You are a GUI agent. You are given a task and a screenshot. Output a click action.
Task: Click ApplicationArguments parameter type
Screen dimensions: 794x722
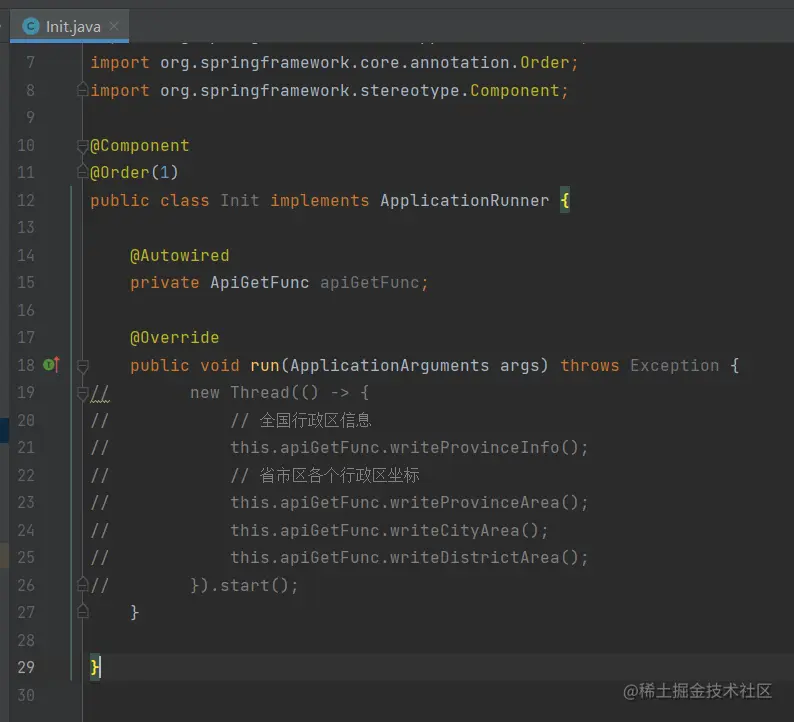(x=390, y=366)
